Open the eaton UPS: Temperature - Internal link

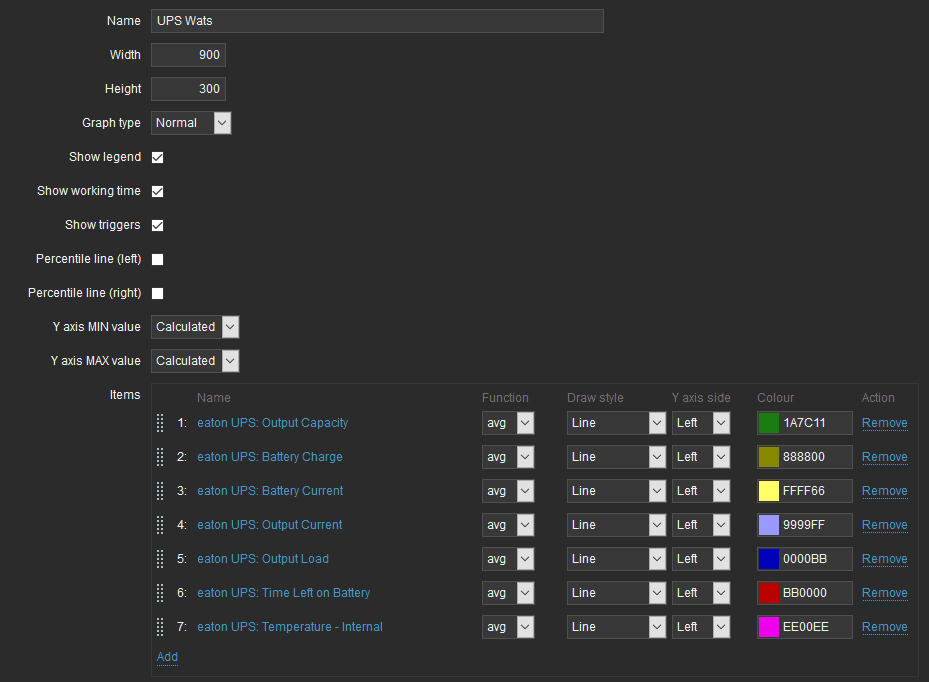coord(290,627)
